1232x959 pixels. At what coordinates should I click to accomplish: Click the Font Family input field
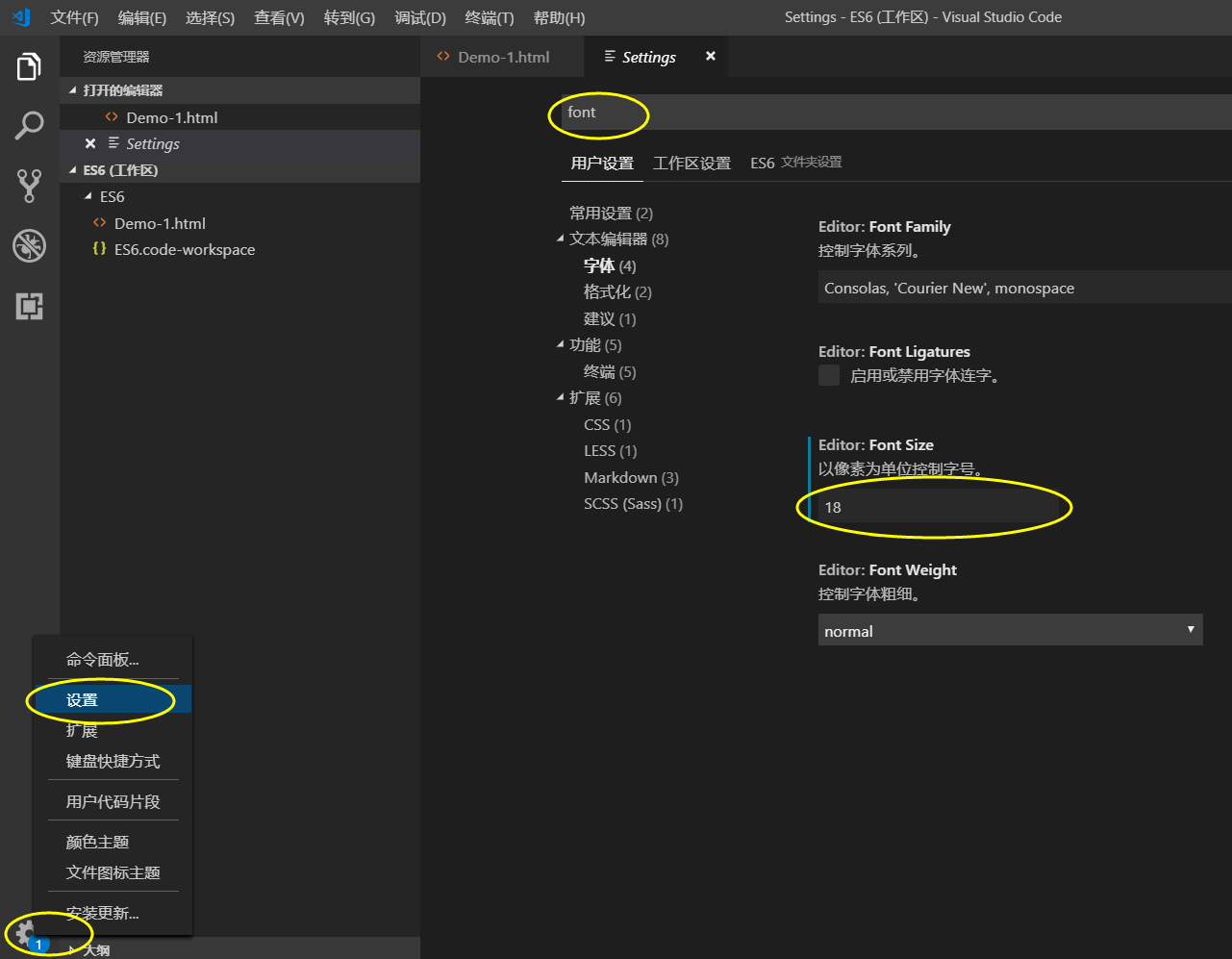1024,288
